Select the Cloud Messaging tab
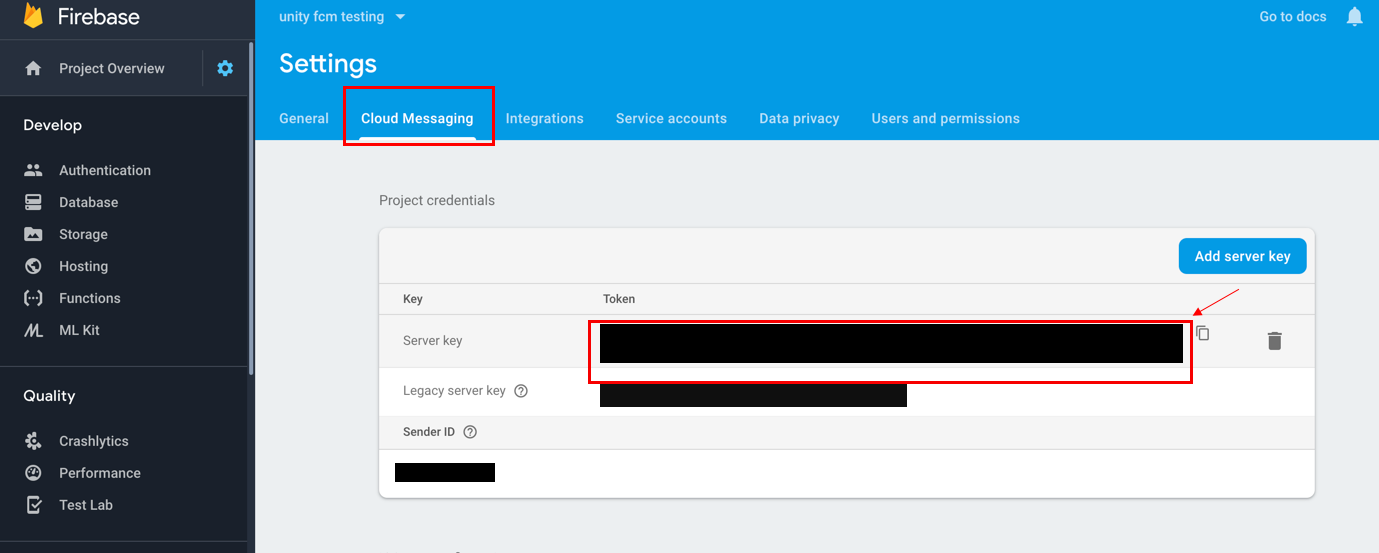Image resolution: width=1379 pixels, height=553 pixels. pos(417,118)
